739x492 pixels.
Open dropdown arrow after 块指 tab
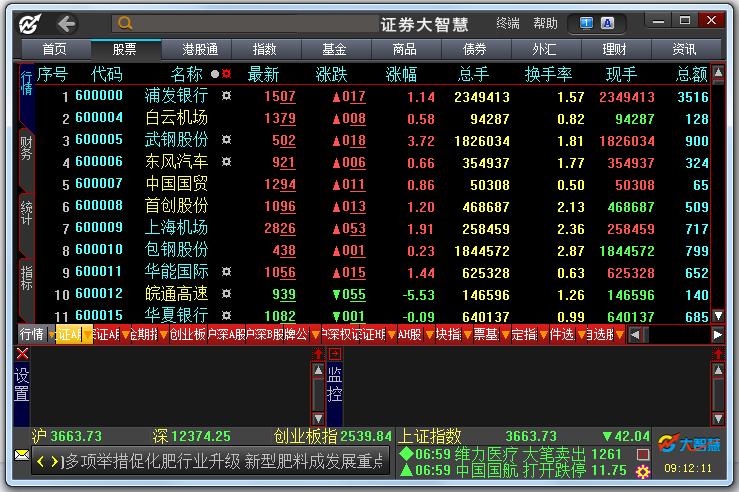pyautogui.click(x=468, y=335)
